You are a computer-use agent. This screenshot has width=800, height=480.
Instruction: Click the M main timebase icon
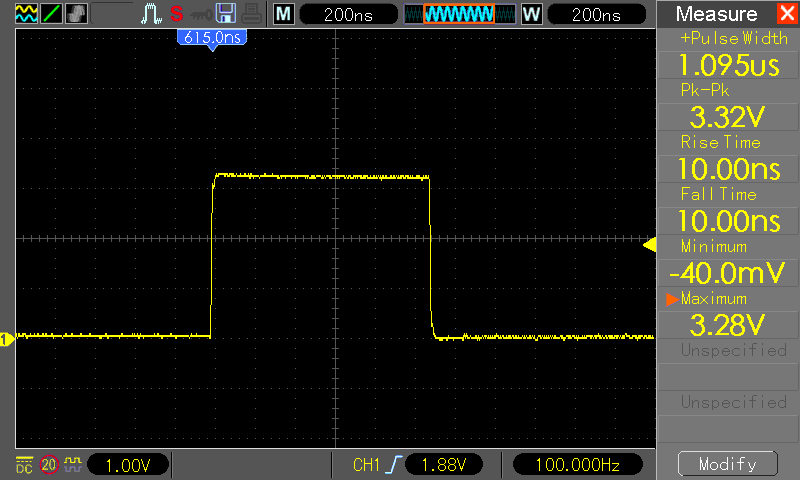(284, 14)
